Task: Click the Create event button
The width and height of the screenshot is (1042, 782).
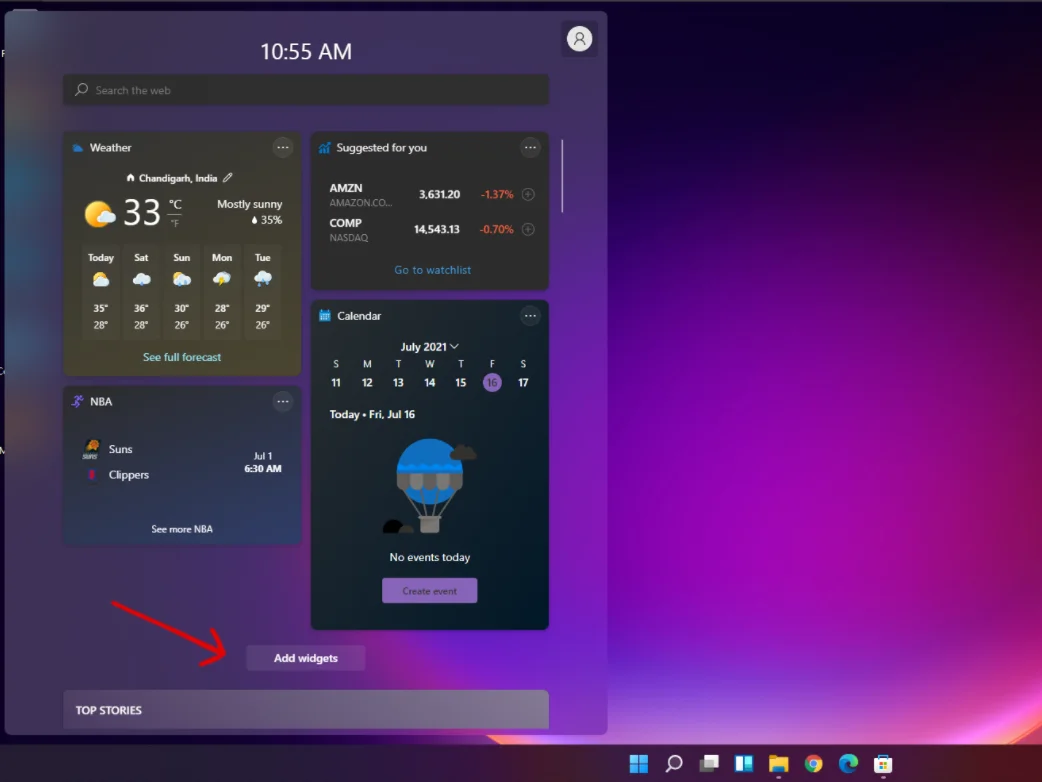Action: [x=429, y=591]
